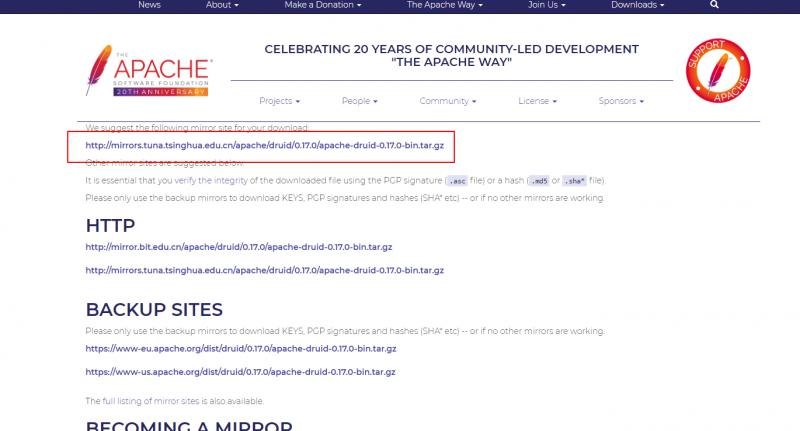The image size is (800, 431).
Task: Click the www-us.apache.org backup link
Action: pos(240,372)
